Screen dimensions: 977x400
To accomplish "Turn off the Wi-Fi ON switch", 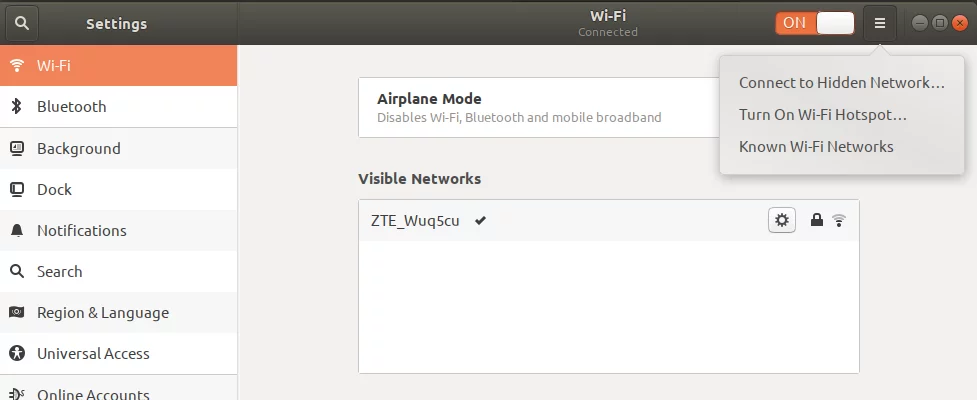I will pos(814,23).
